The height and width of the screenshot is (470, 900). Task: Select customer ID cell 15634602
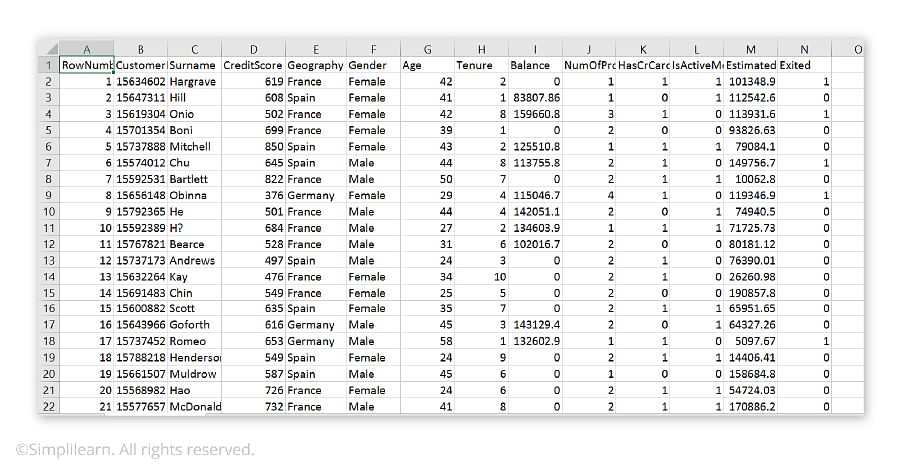click(x=141, y=81)
